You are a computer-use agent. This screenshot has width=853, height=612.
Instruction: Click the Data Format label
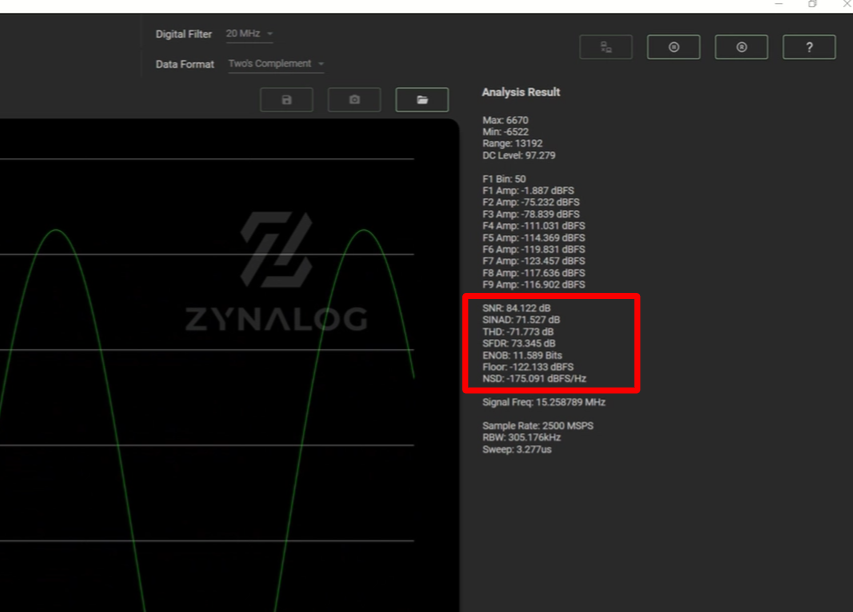click(184, 64)
